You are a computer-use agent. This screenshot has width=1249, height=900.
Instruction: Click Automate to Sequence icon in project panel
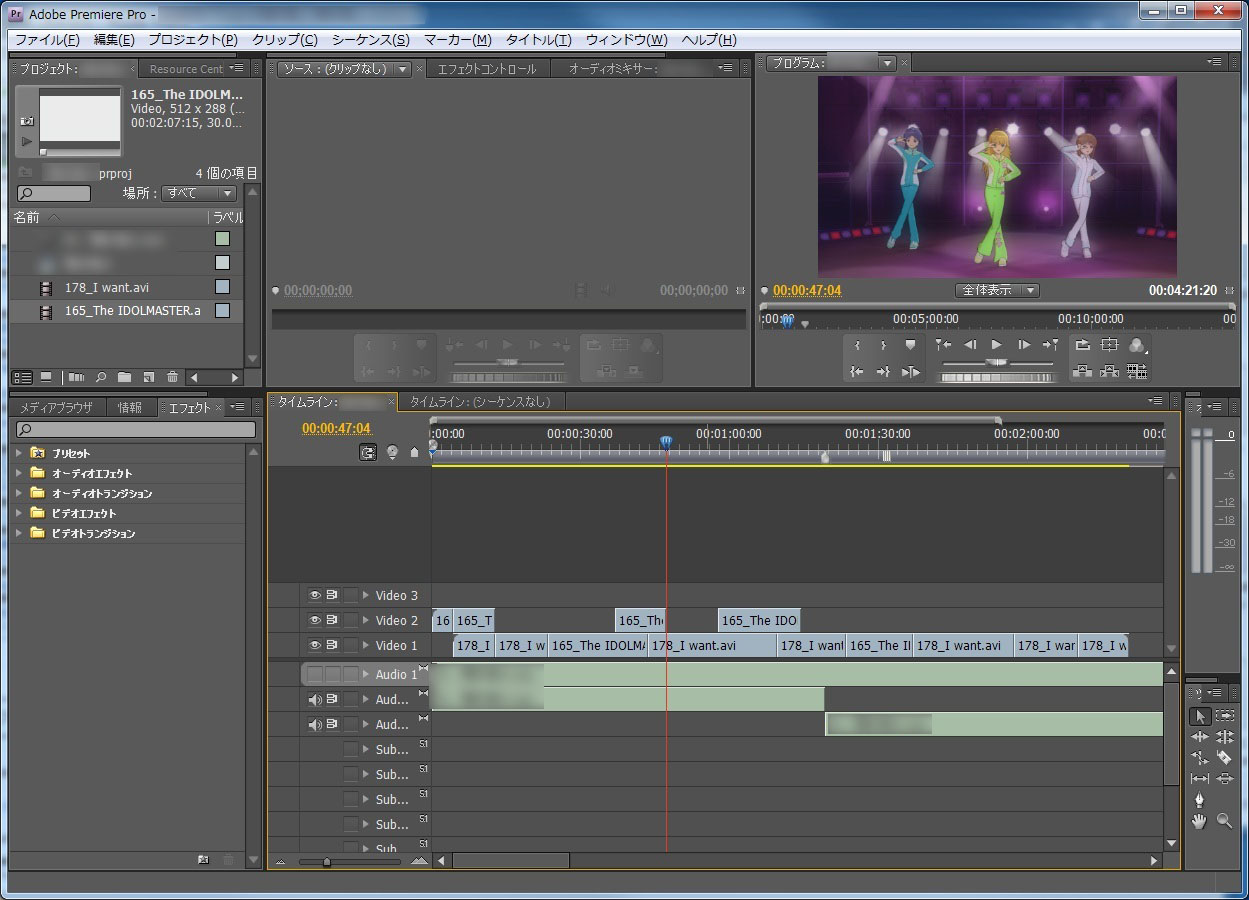click(x=76, y=377)
